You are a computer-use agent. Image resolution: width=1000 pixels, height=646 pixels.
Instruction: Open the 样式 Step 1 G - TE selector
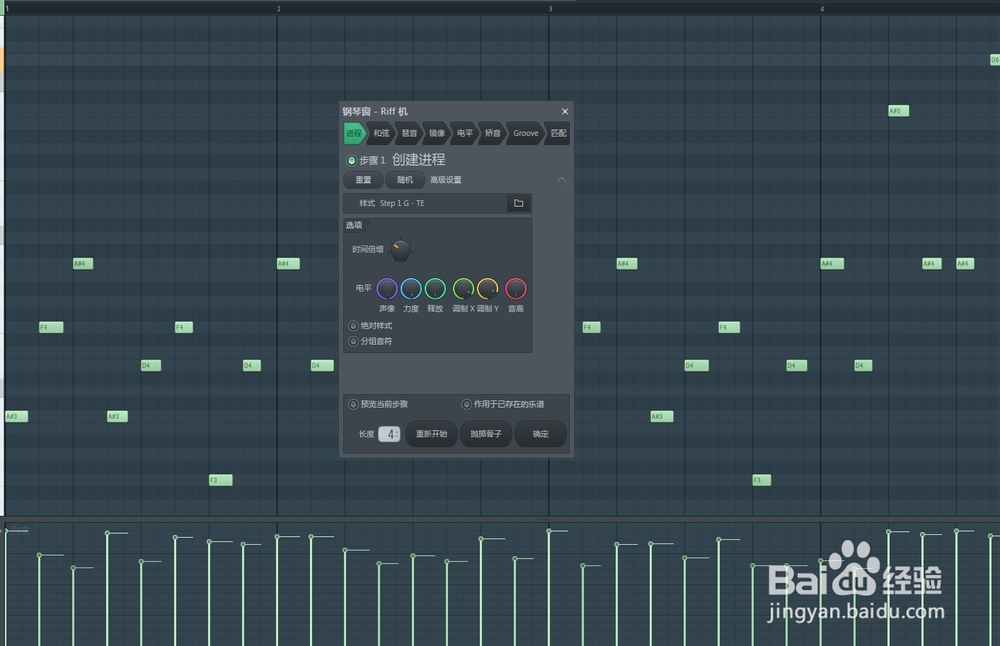click(430, 203)
